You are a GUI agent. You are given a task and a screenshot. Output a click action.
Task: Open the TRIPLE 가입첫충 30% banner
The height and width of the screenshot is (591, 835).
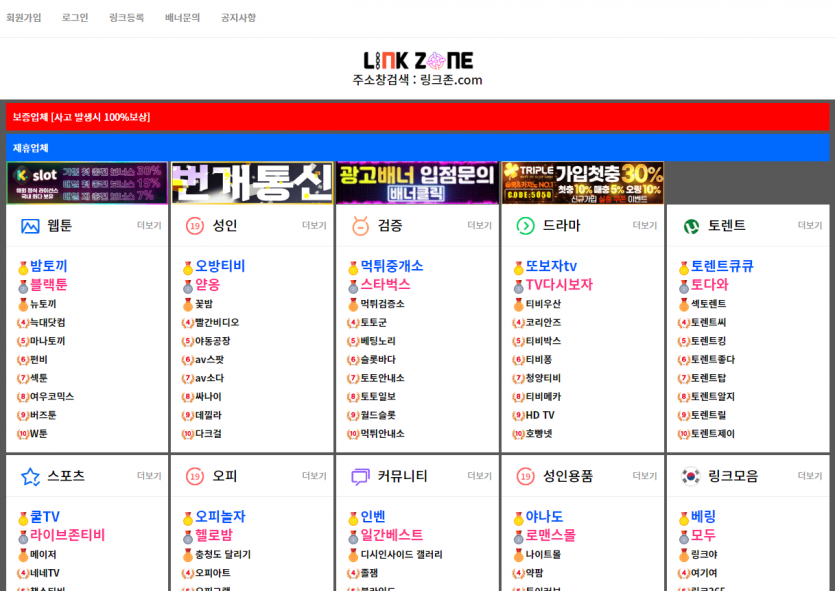pyautogui.click(x=583, y=183)
